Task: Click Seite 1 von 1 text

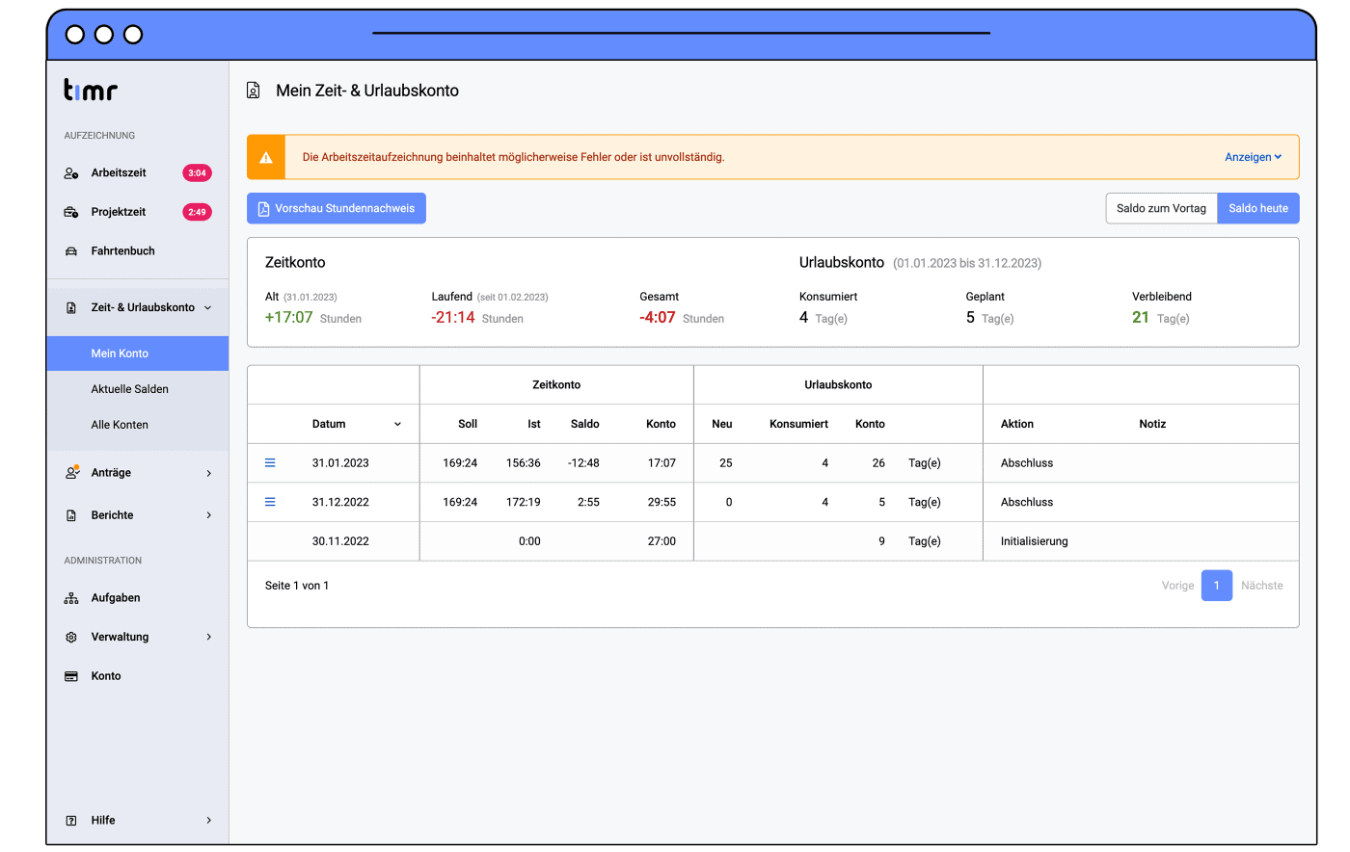Action: coord(297,586)
